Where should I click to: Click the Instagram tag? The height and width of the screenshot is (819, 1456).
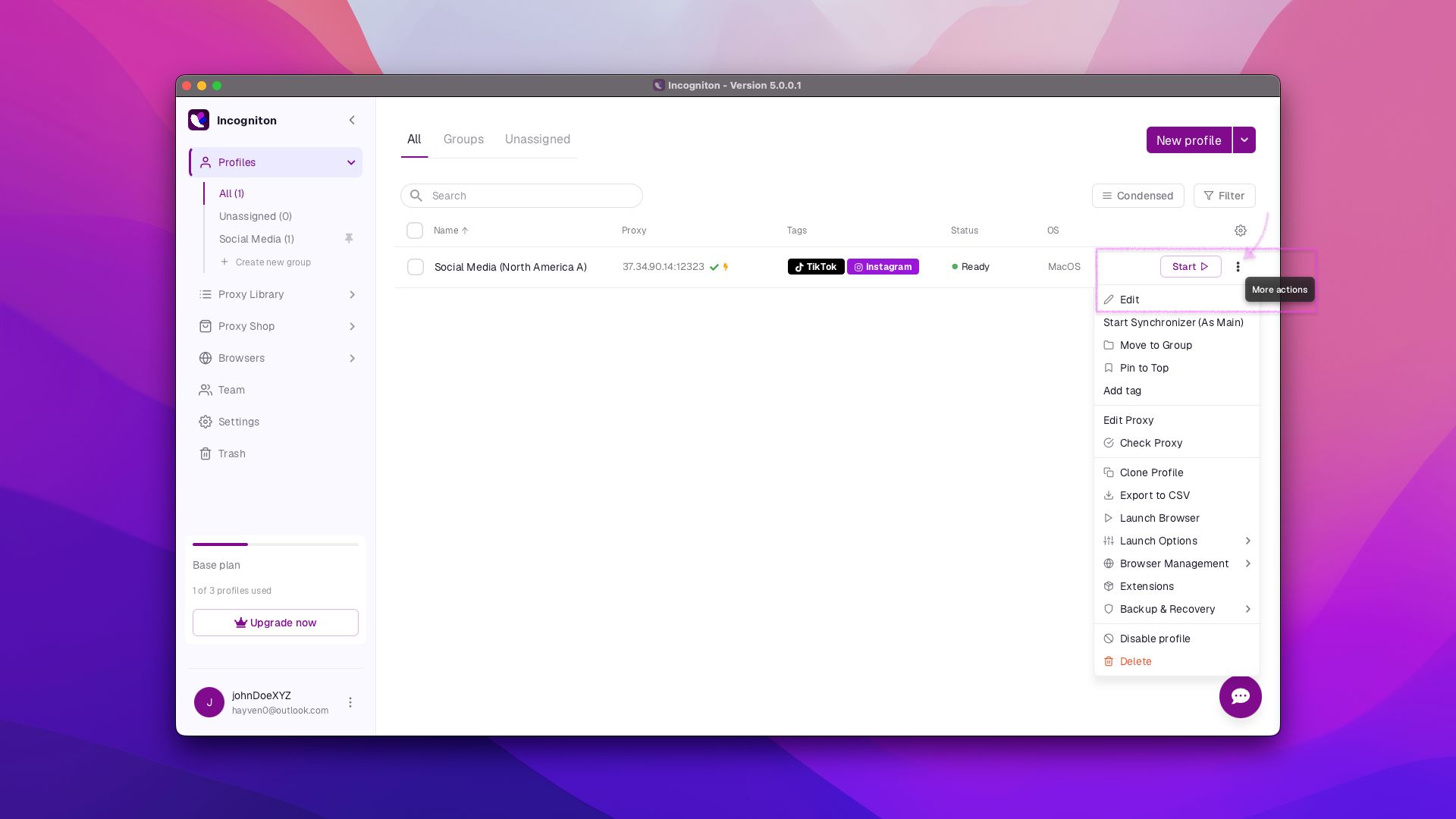883,267
